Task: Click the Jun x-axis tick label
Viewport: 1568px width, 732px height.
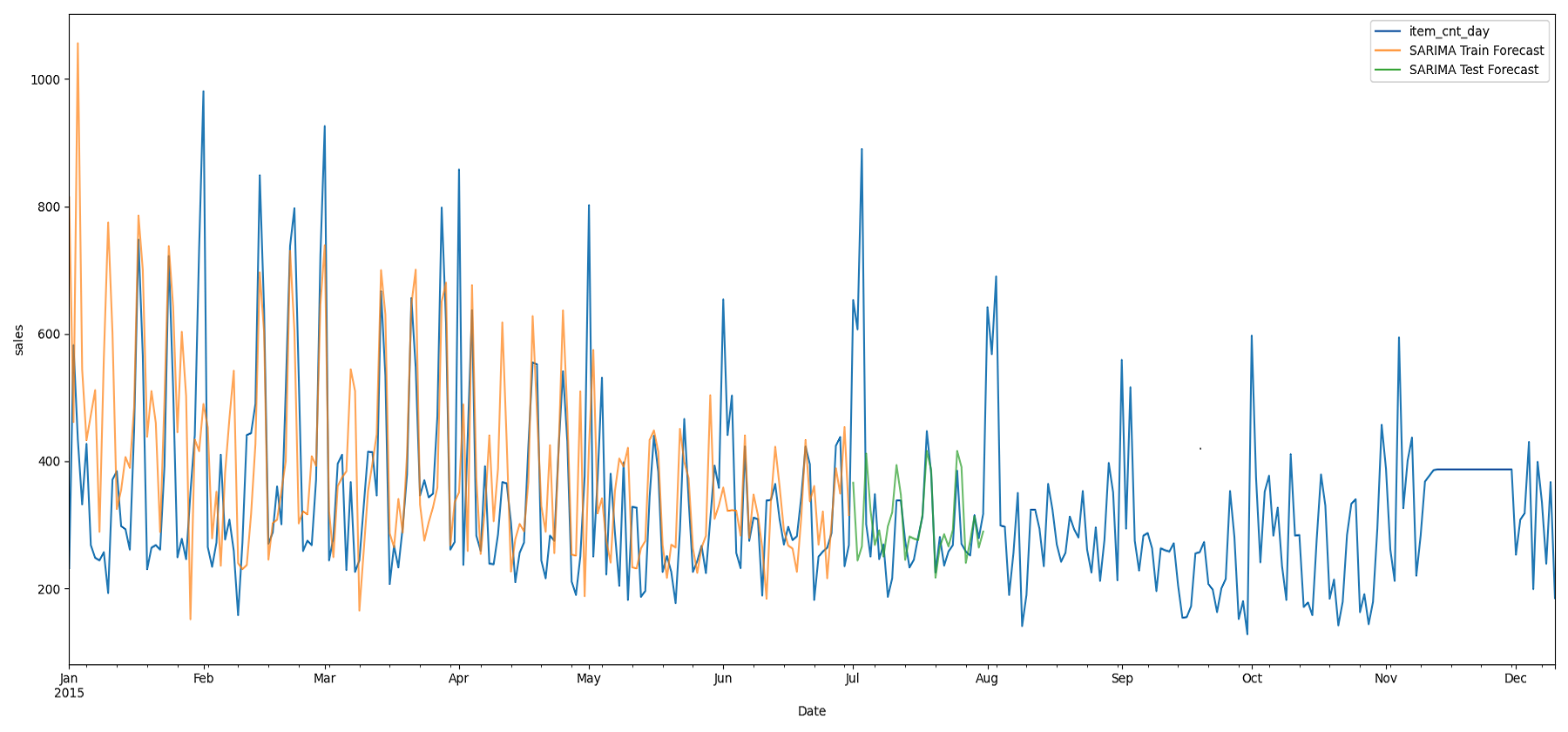Action: (723, 679)
